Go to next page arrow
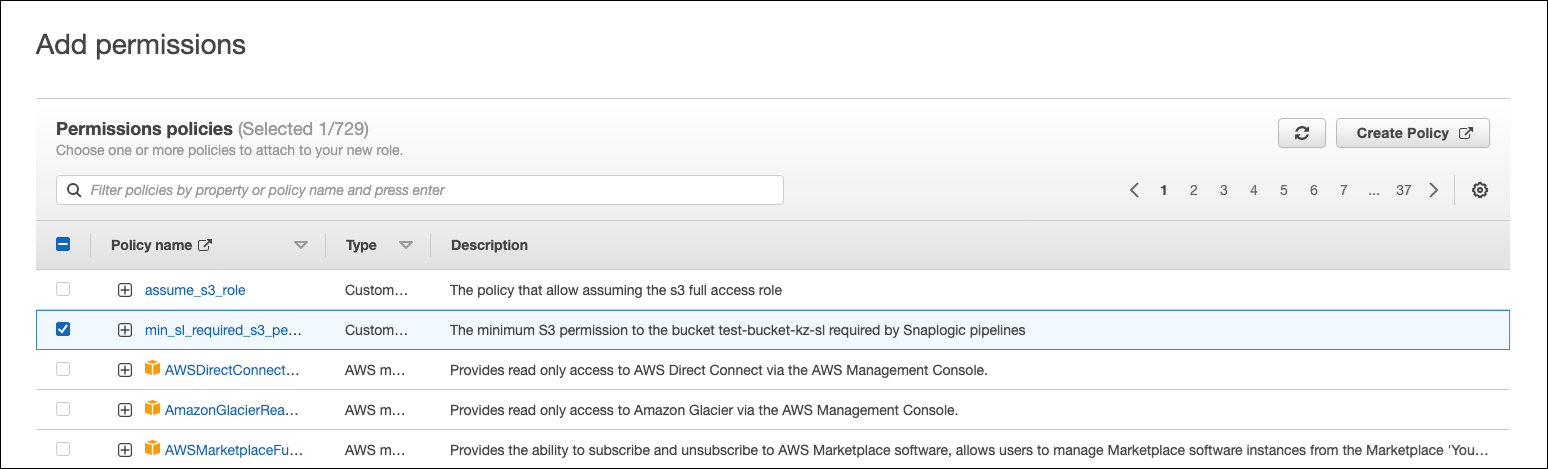This screenshot has height=469, width=1548. point(1434,190)
